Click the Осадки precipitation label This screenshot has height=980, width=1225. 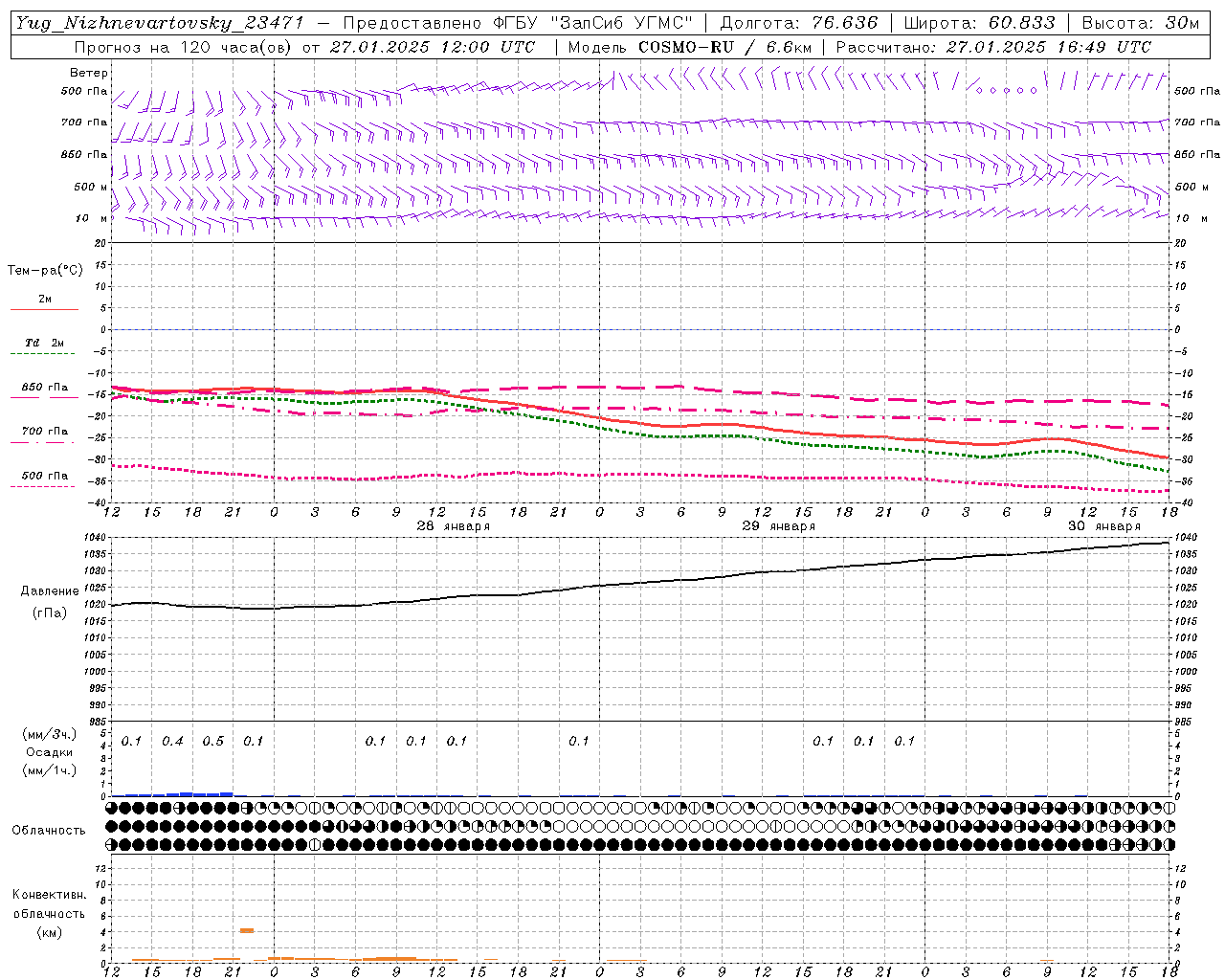click(50, 753)
